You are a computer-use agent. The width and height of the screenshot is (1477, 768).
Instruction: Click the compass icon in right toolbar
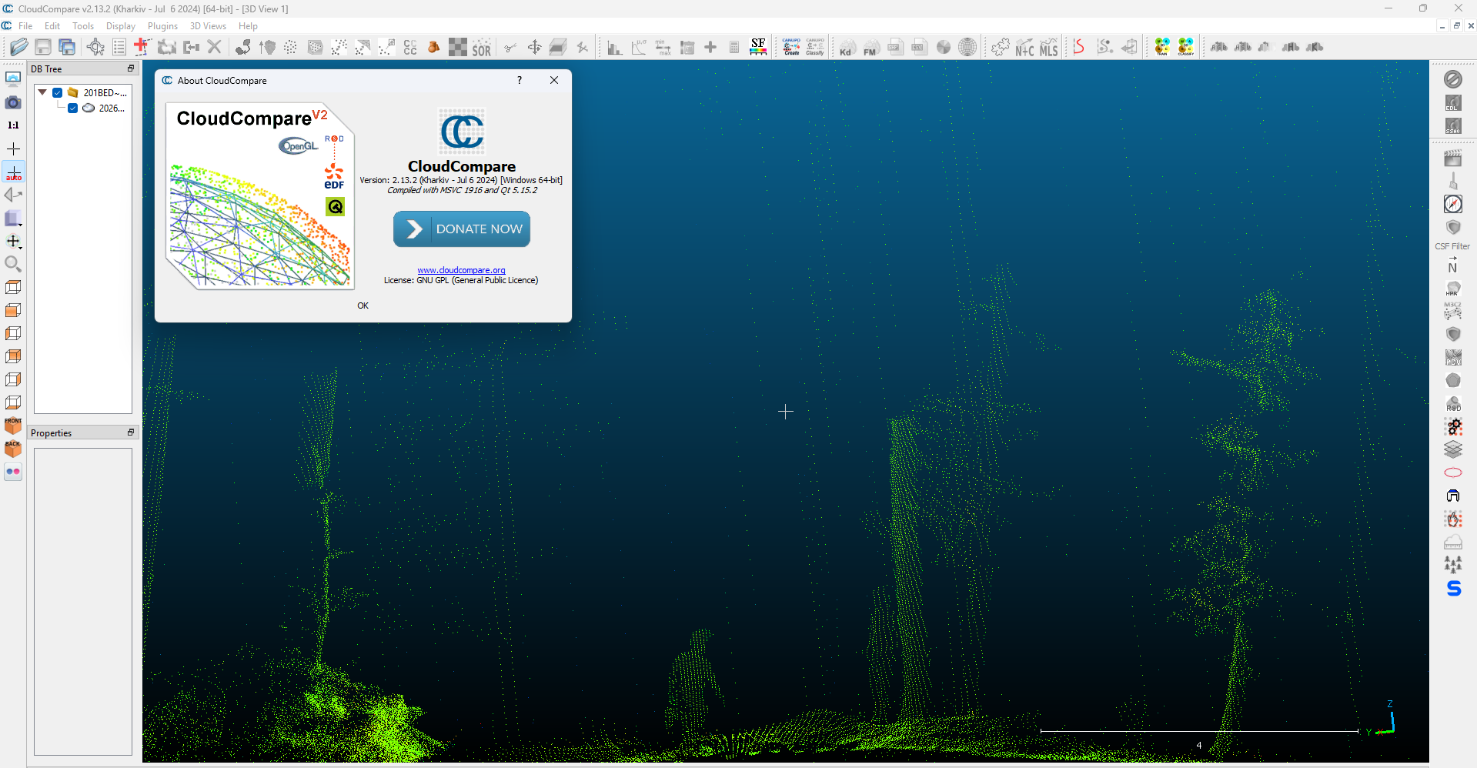coord(1453,204)
